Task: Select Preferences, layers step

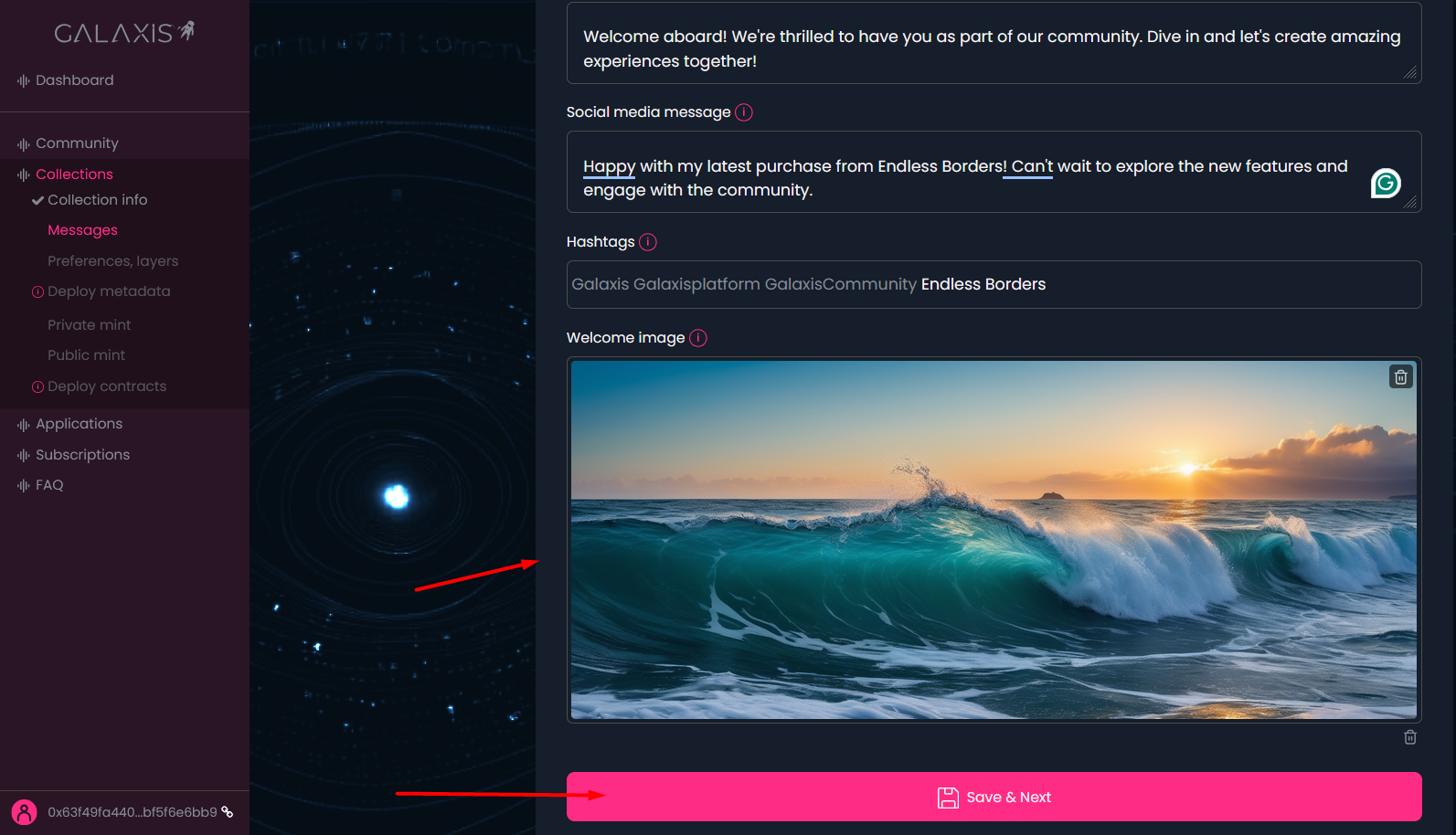Action: tap(112, 261)
